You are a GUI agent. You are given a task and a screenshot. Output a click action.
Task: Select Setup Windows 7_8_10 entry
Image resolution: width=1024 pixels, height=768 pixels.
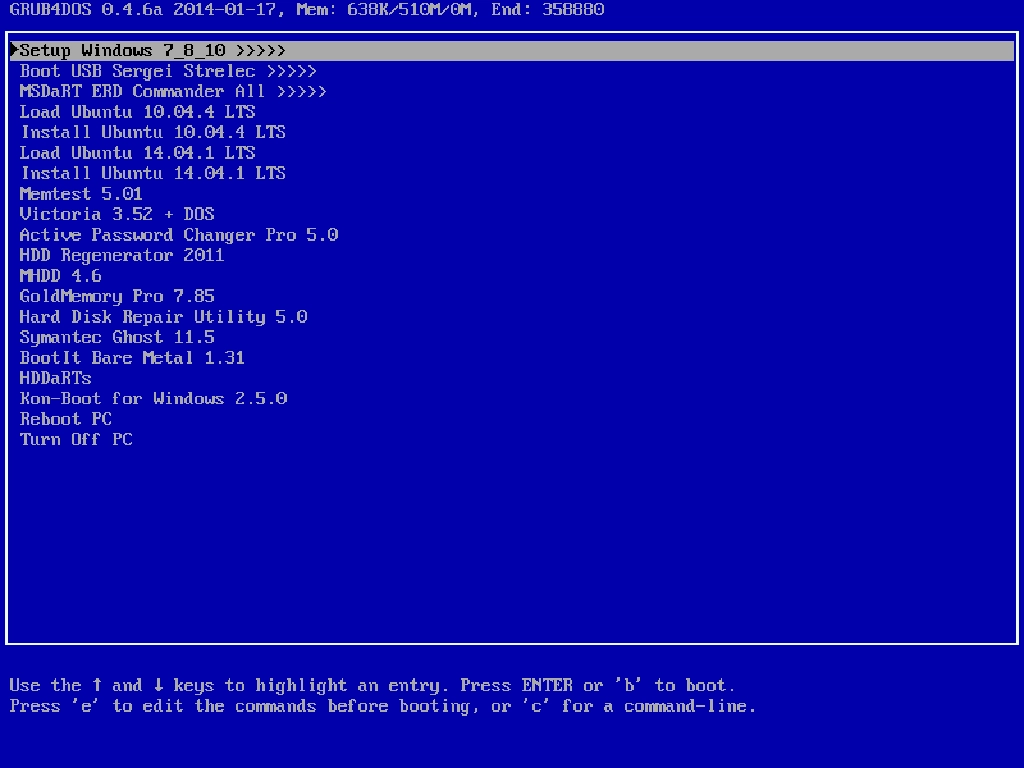pyautogui.click(x=512, y=51)
